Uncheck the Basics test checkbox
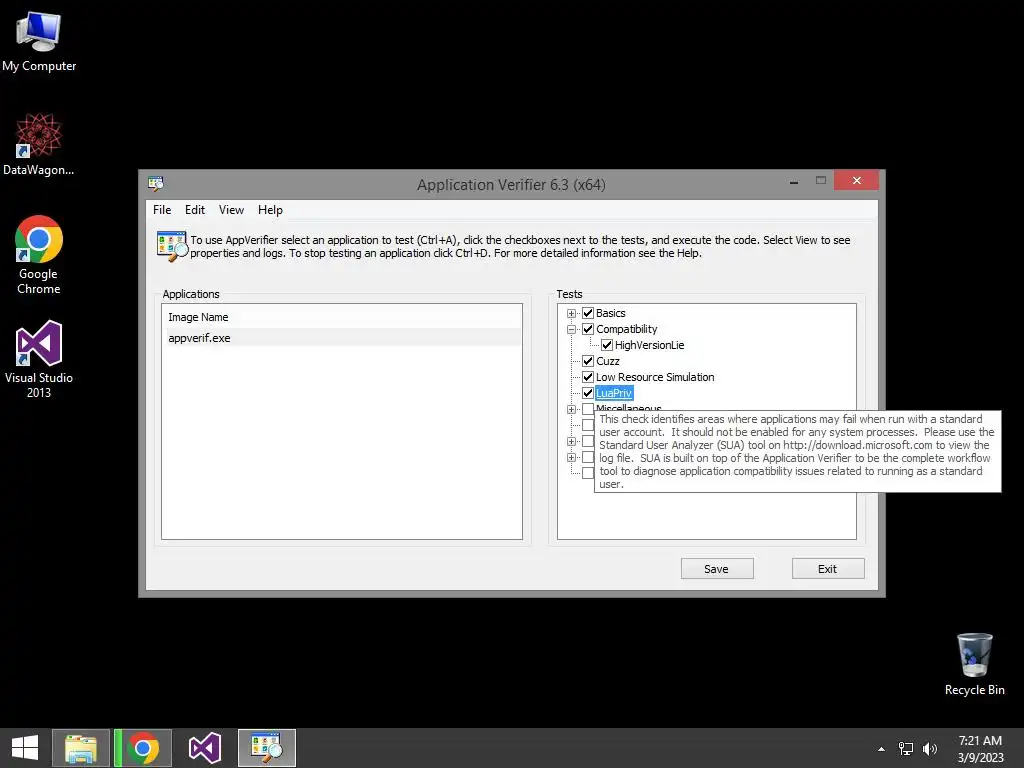Screen dimensions: 1024x768 click(x=588, y=313)
